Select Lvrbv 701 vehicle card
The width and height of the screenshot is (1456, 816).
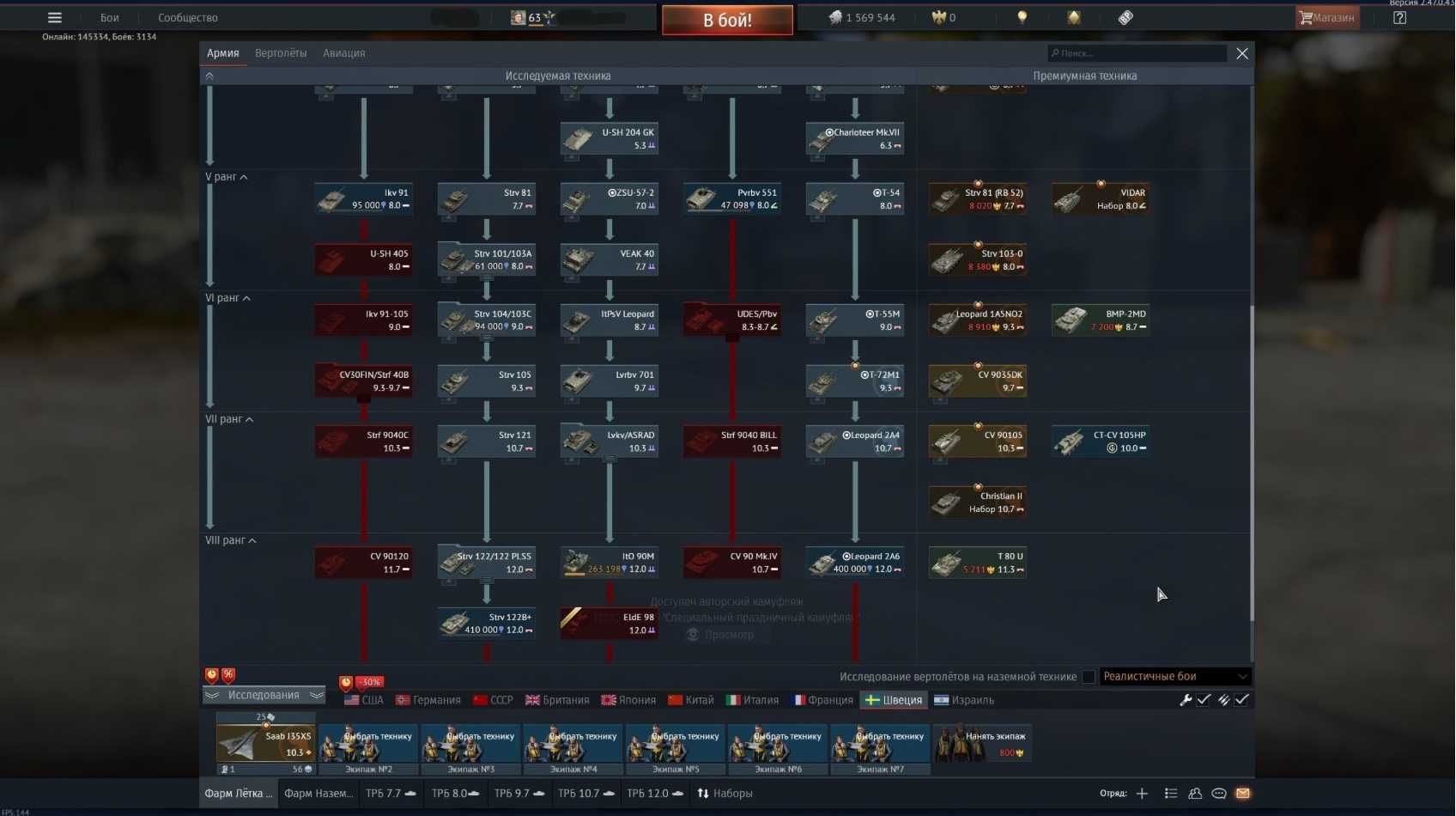[x=609, y=381]
